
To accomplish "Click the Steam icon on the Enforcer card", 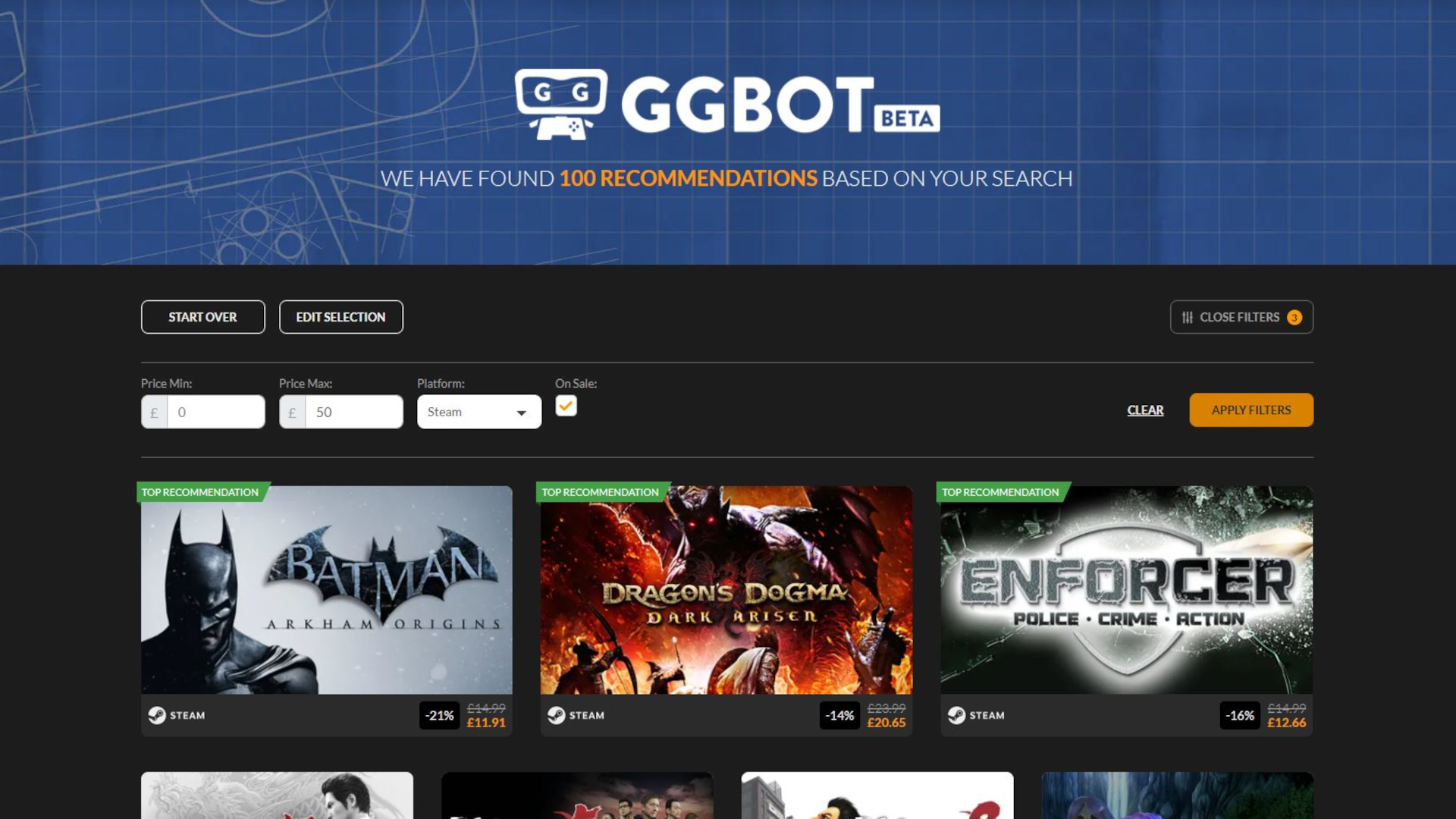I will pyautogui.click(x=957, y=714).
